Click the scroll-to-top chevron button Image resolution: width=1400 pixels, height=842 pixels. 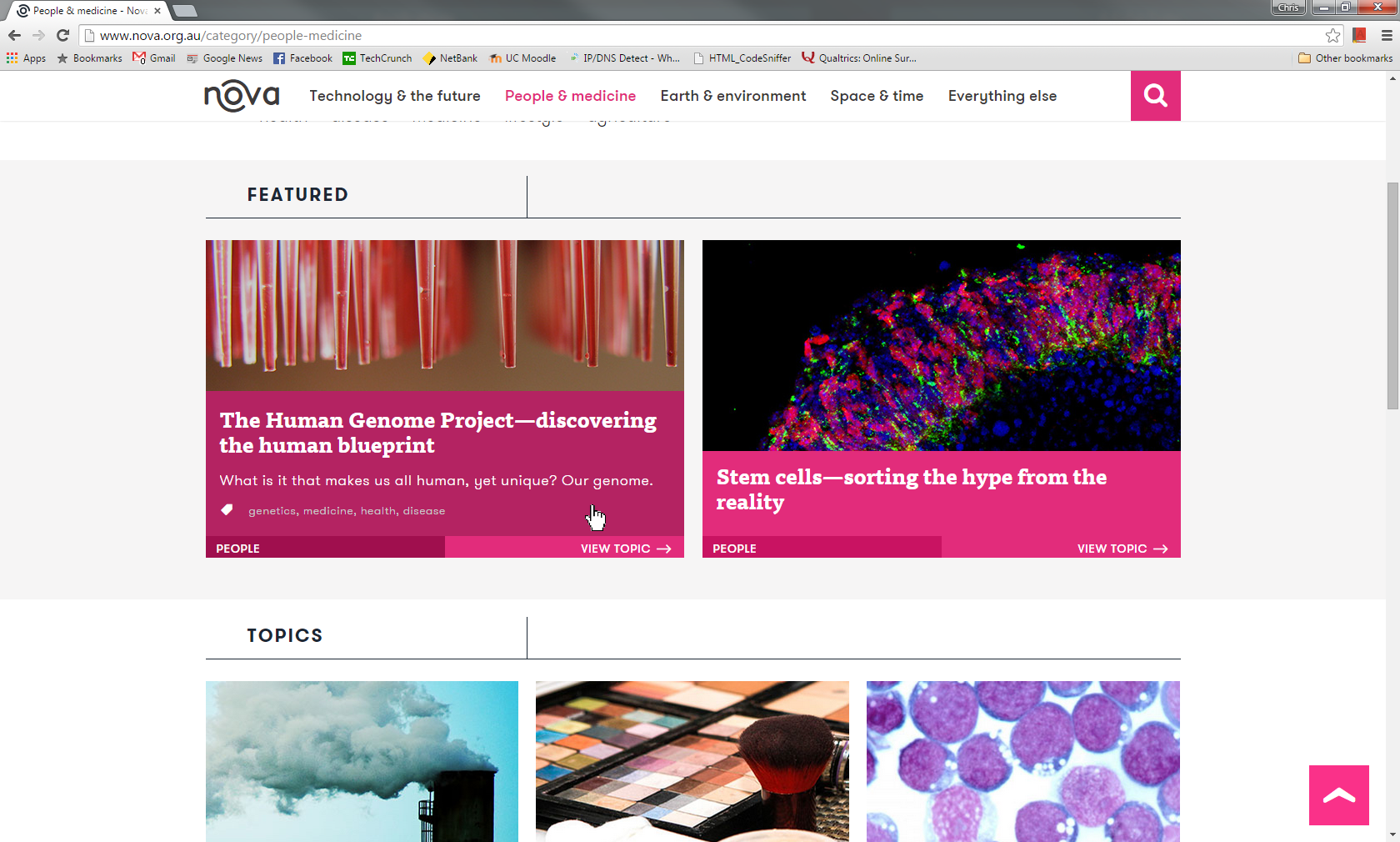(x=1338, y=795)
